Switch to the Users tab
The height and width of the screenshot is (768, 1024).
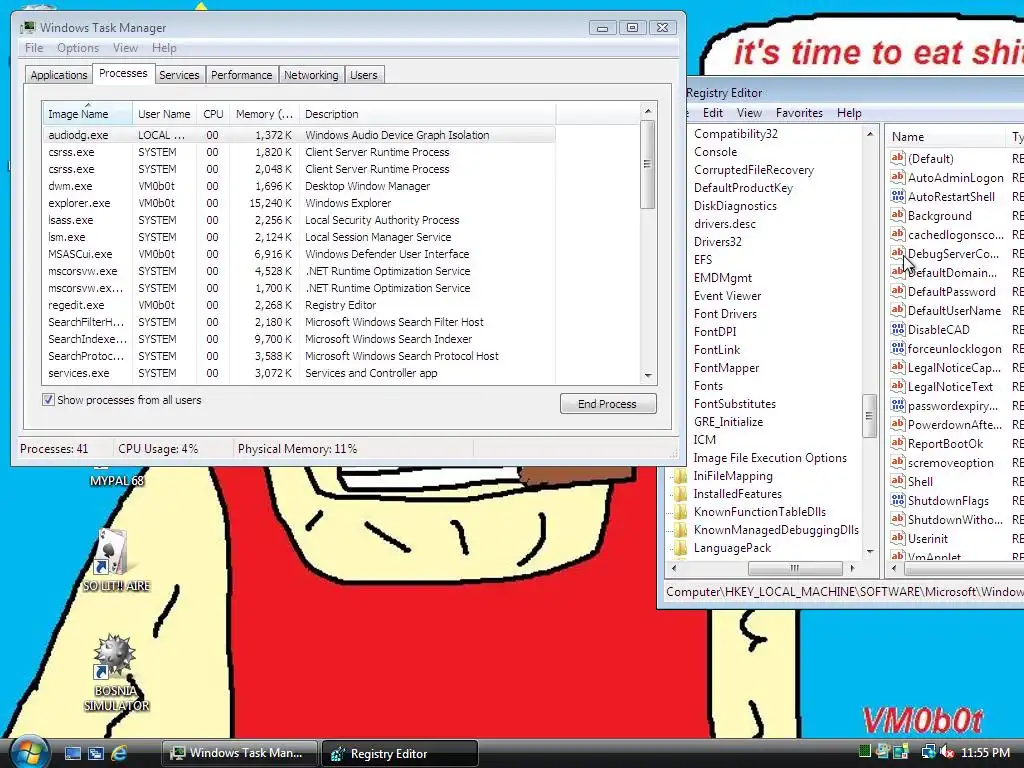tap(363, 75)
